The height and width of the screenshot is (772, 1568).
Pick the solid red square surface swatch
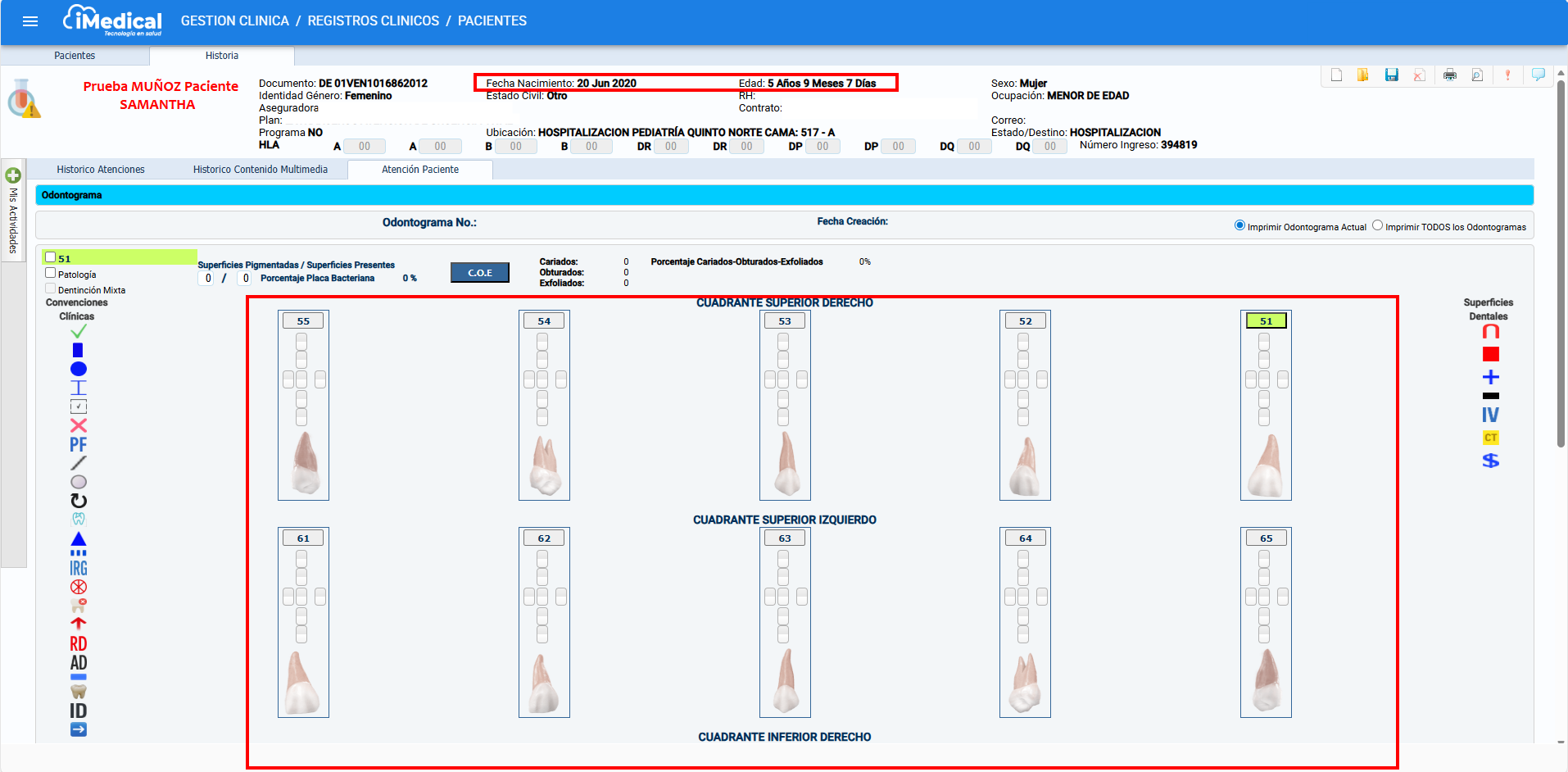[1490, 354]
